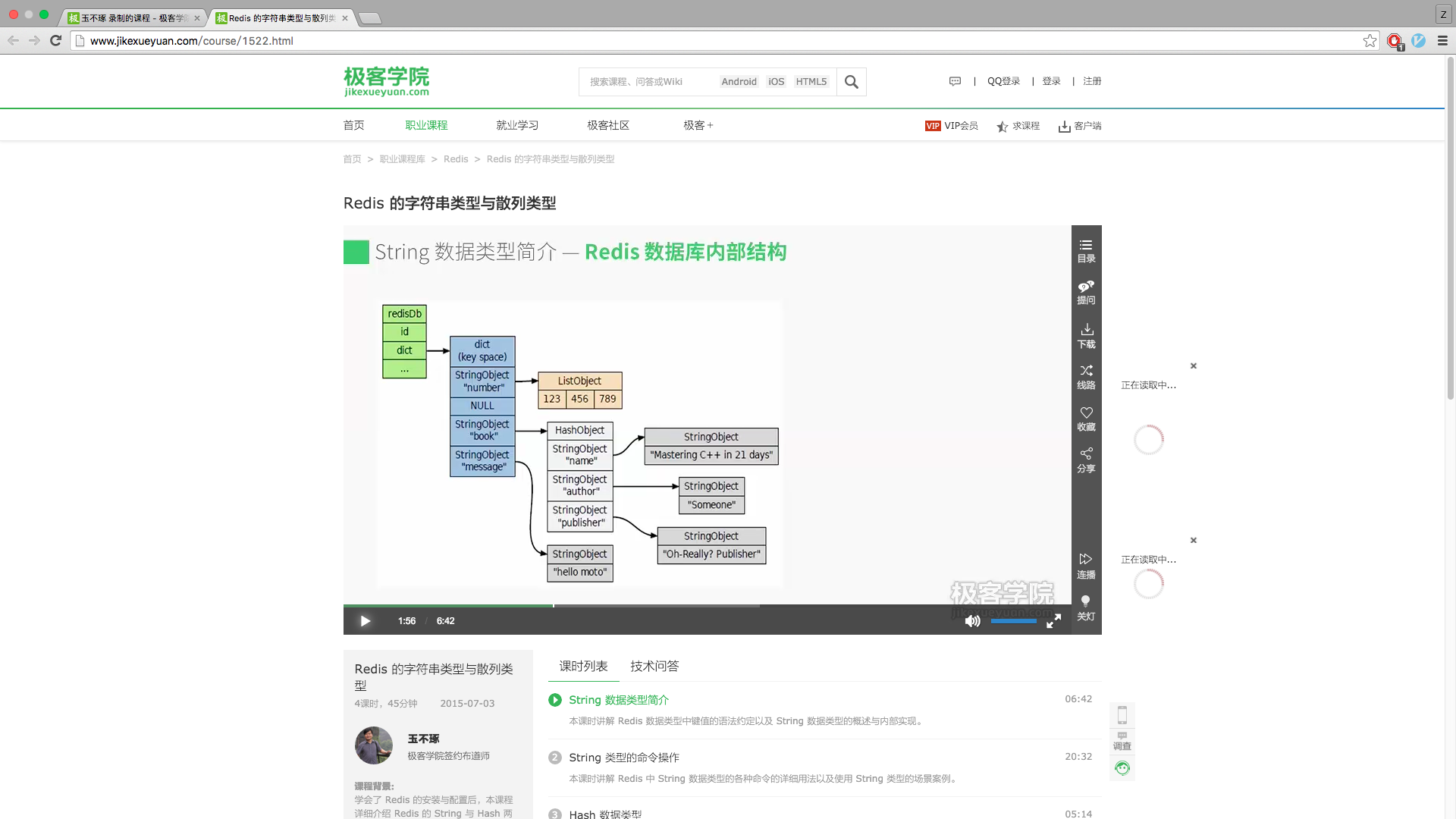Add course to favorites with 收藏 heart
The image size is (1456, 819).
click(x=1086, y=418)
